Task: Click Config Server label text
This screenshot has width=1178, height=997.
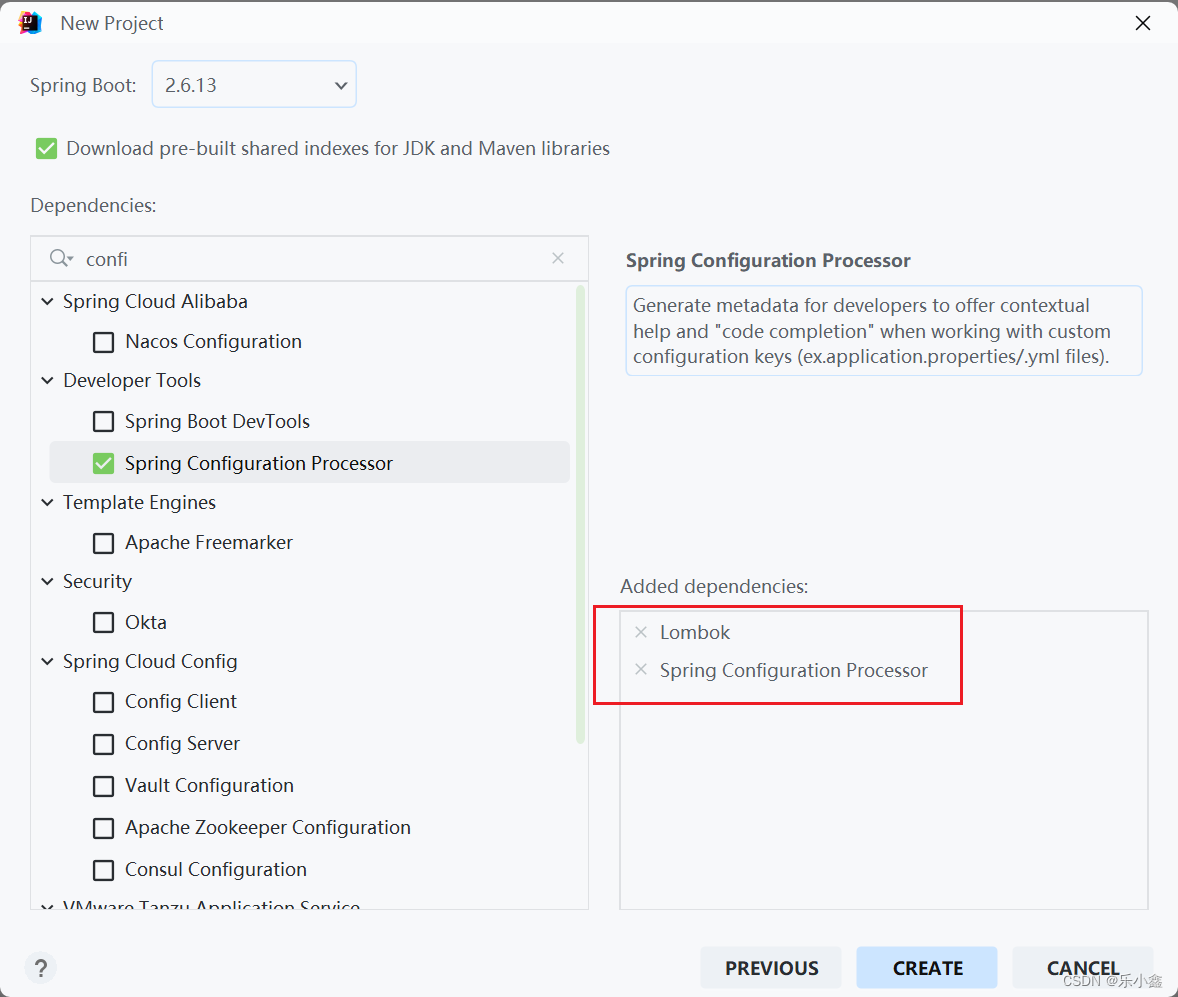Action: 183,744
